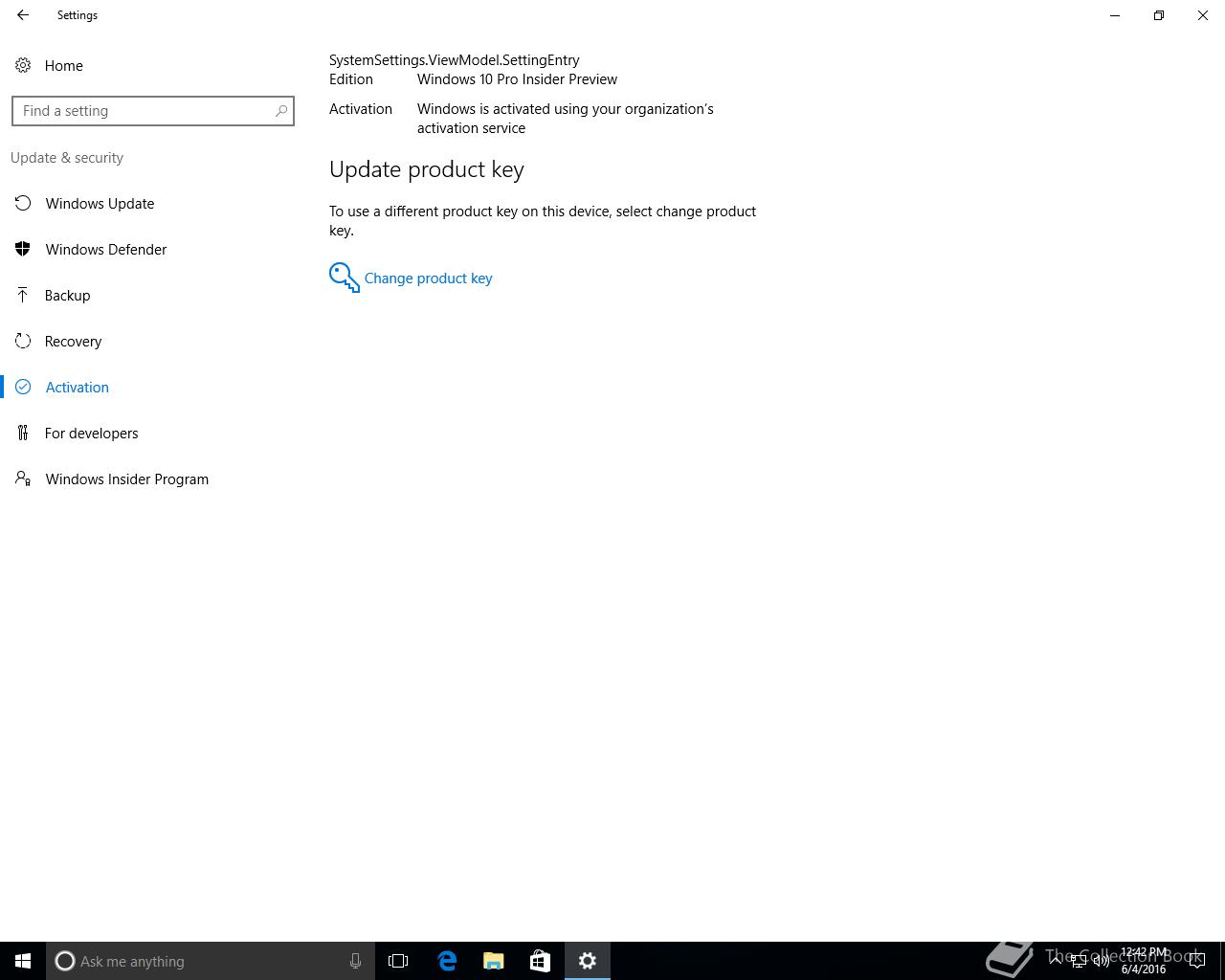Click 'SystemSettings.ViewModel.SettingEntry' text
The width and height of the screenshot is (1225, 980).
pos(455,60)
